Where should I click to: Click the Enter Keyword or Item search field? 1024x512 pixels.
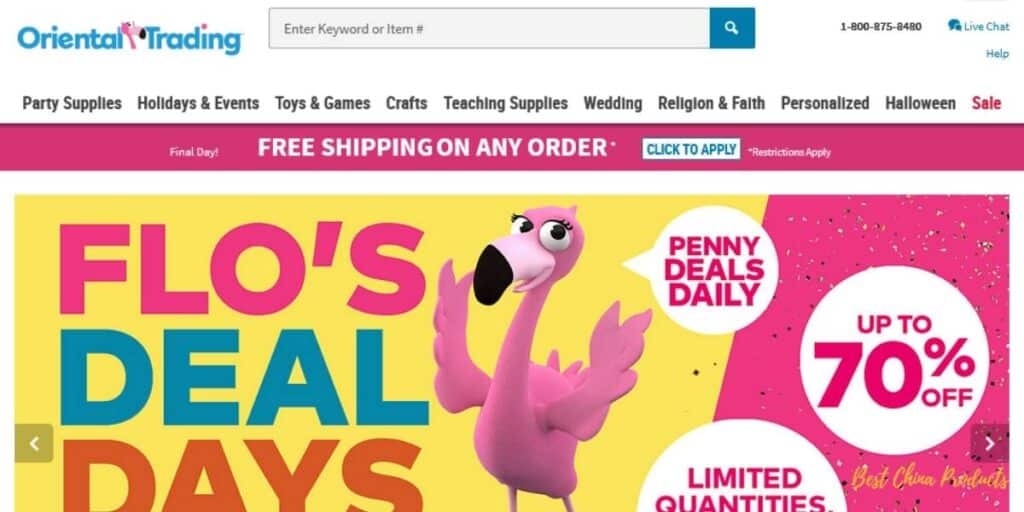click(489, 28)
